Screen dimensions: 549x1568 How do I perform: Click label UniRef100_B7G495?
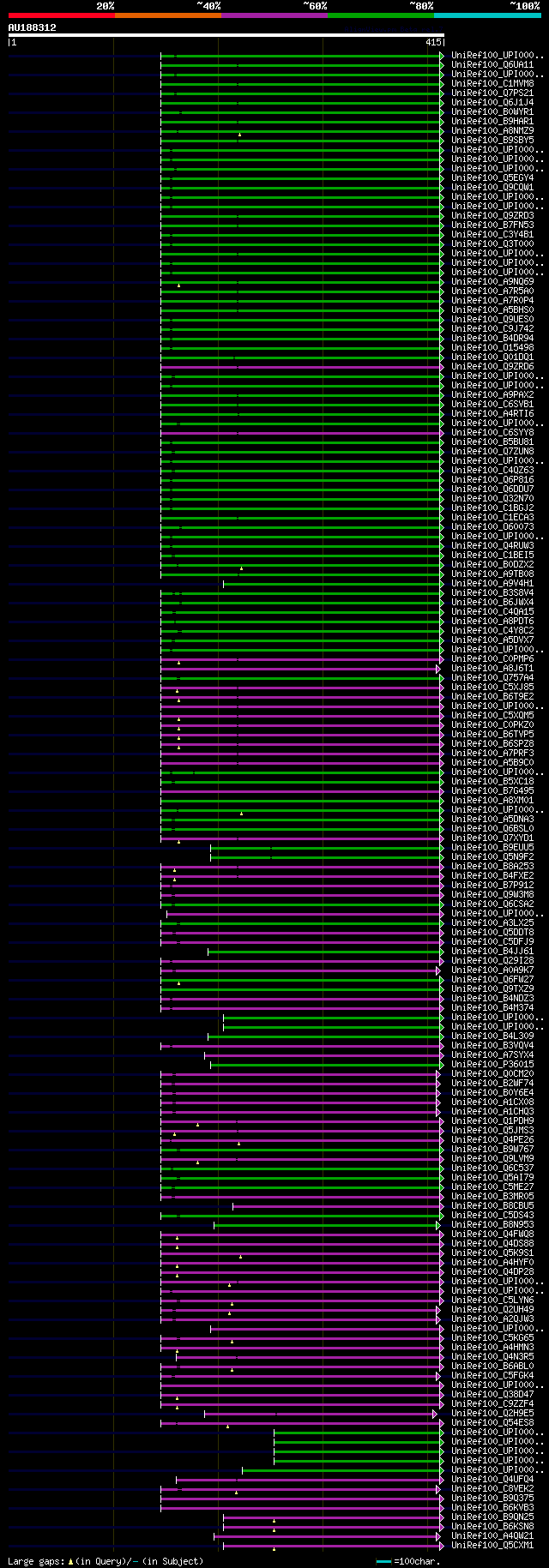[492, 791]
